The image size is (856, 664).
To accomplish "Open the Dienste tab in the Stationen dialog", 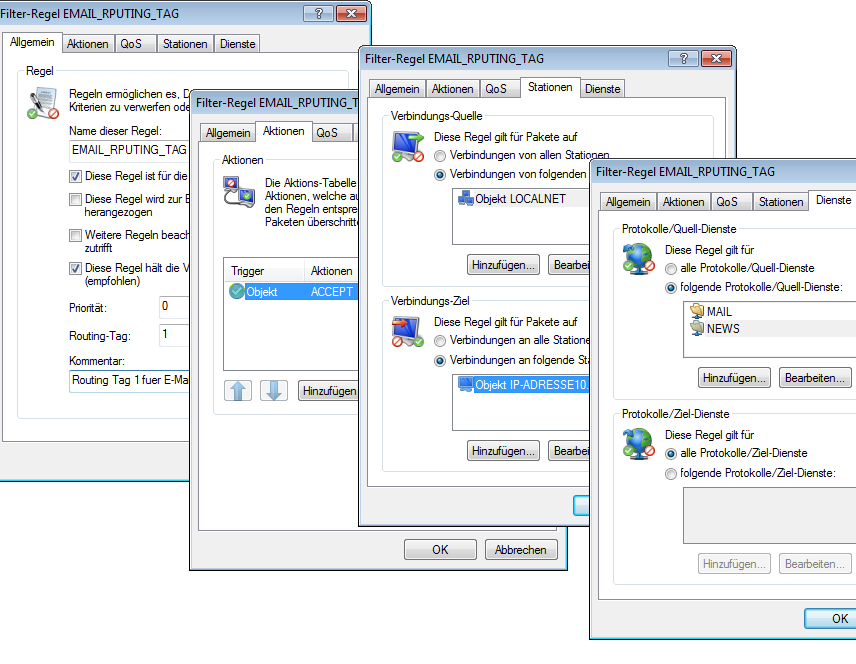I will [603, 89].
